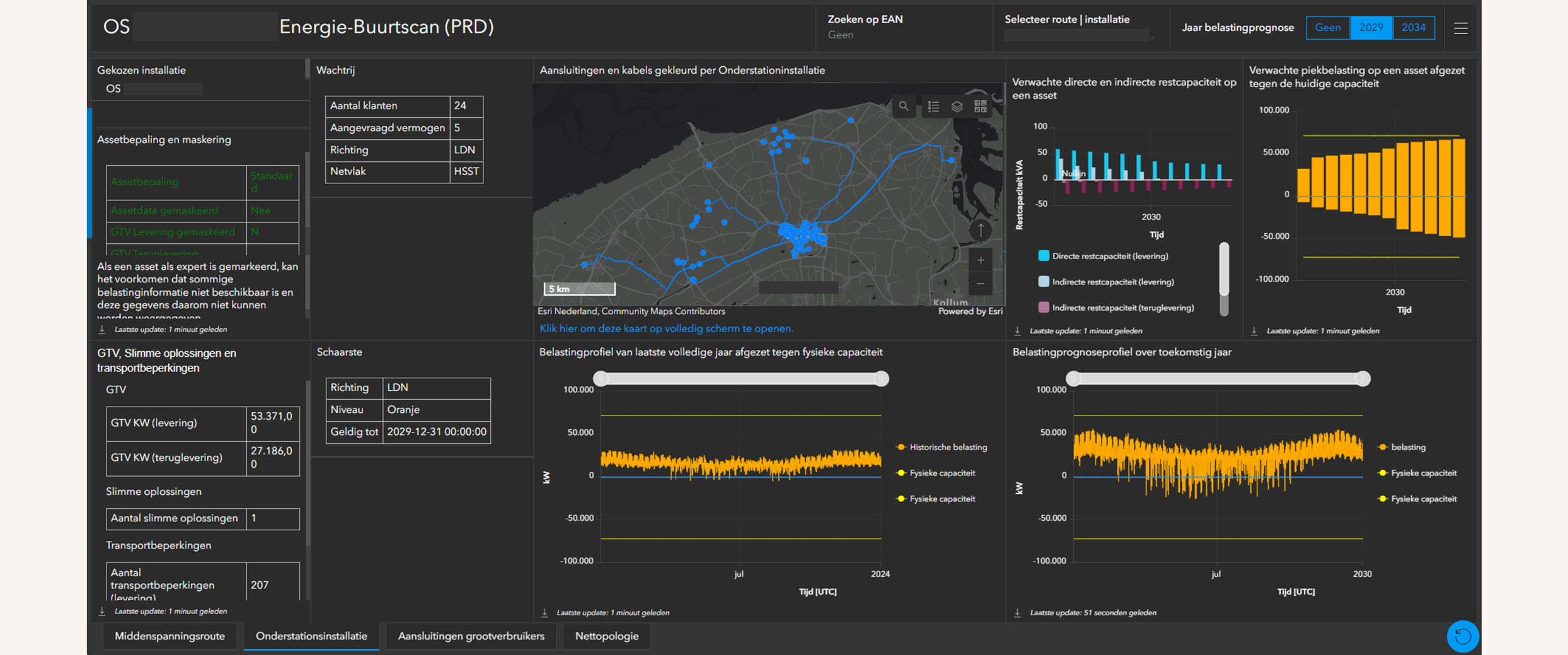1568x655 pixels.
Task: Open the map search tool
Action: point(903,107)
